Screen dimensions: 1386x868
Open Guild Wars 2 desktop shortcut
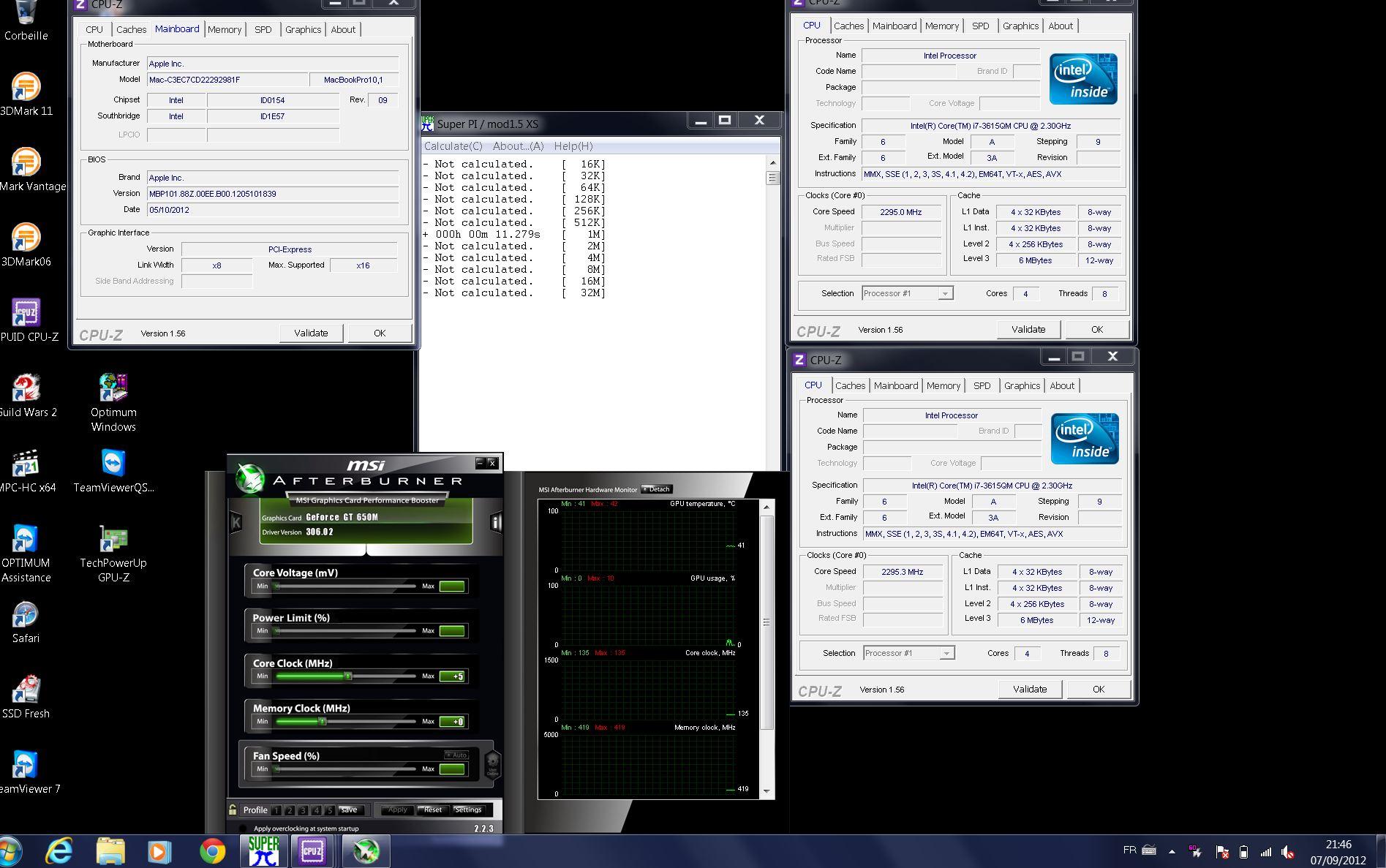pyautogui.click(x=27, y=395)
